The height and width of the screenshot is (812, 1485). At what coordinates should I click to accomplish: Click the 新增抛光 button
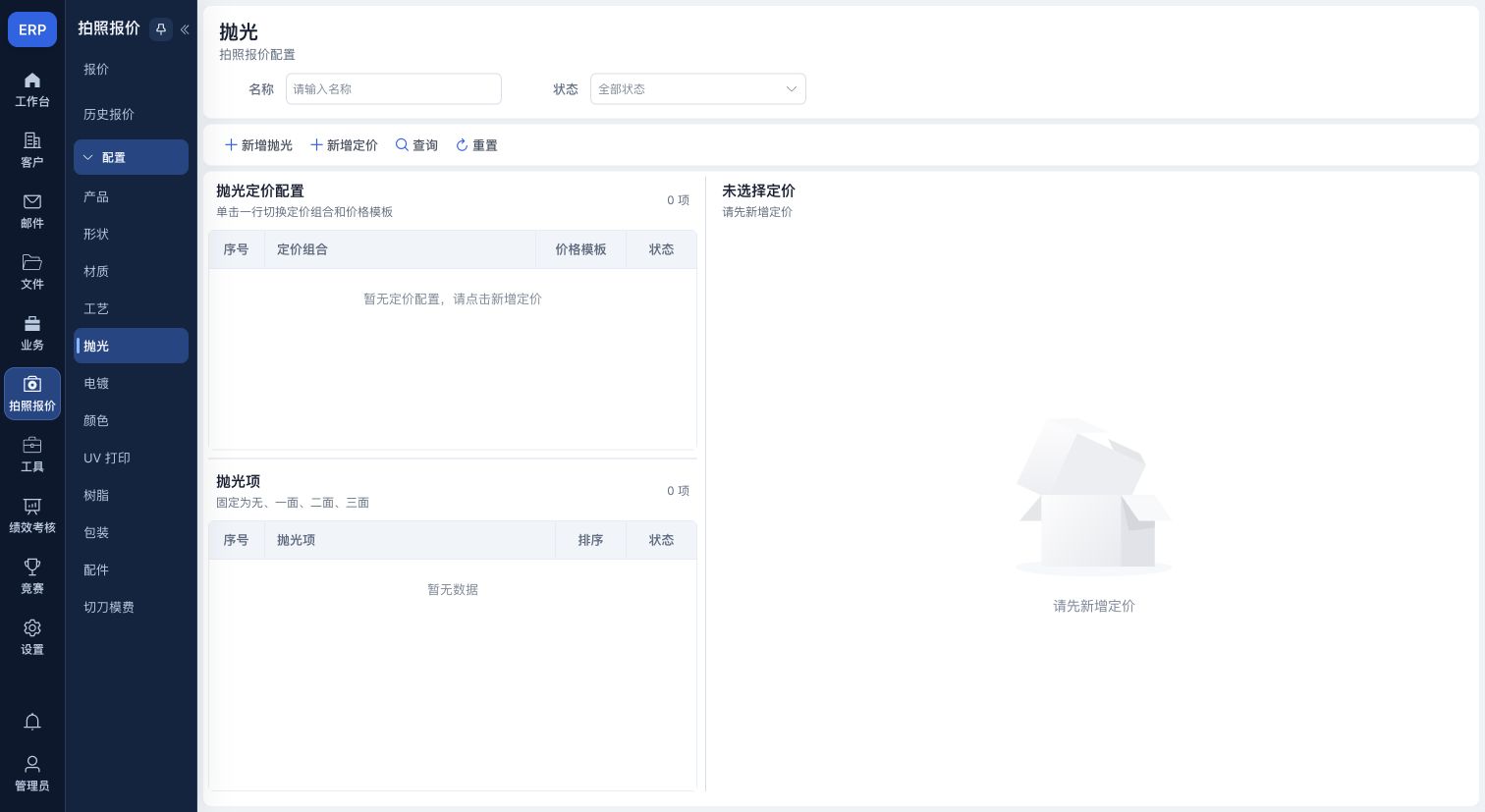click(259, 145)
